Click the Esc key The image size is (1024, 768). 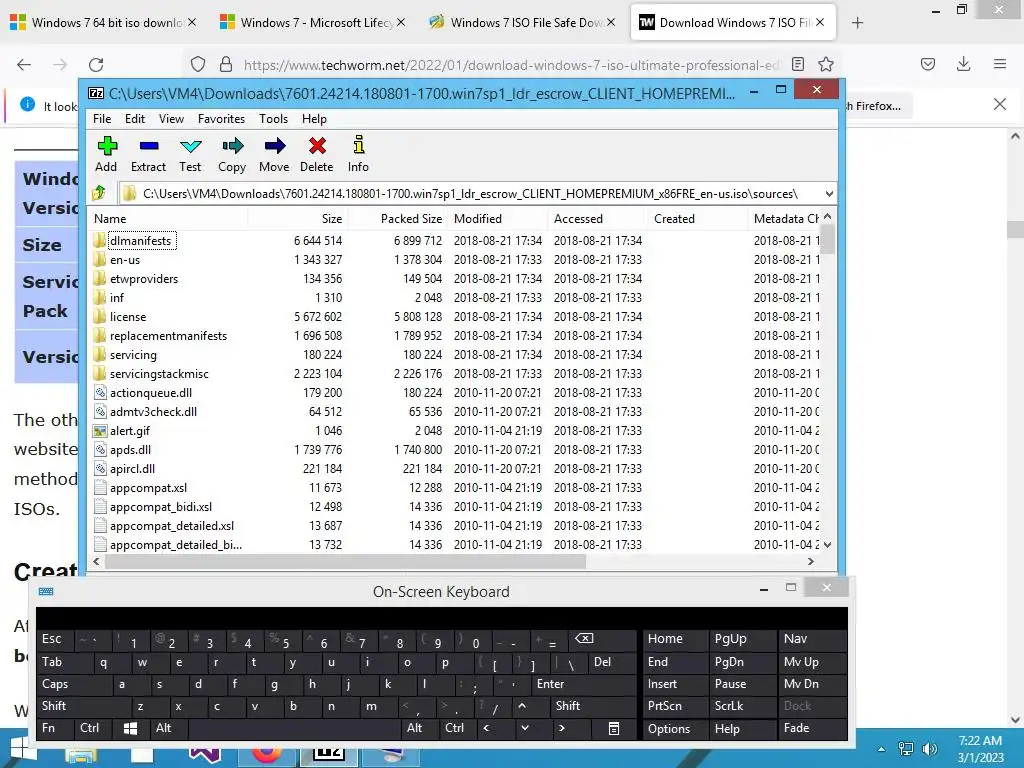pos(55,640)
